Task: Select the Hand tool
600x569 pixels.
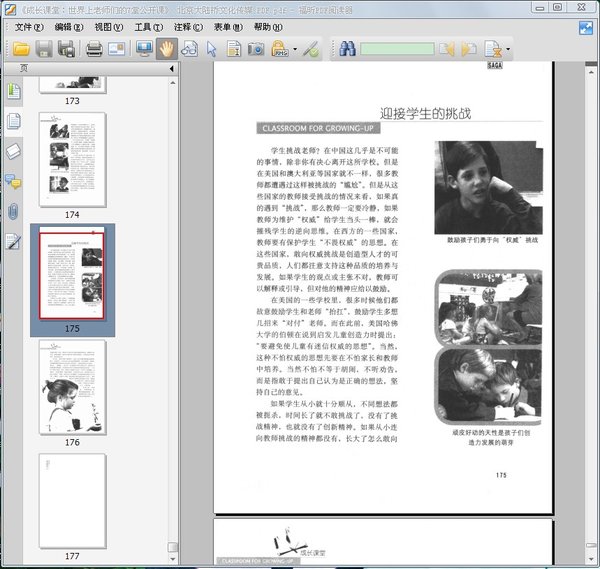Action: [165, 48]
